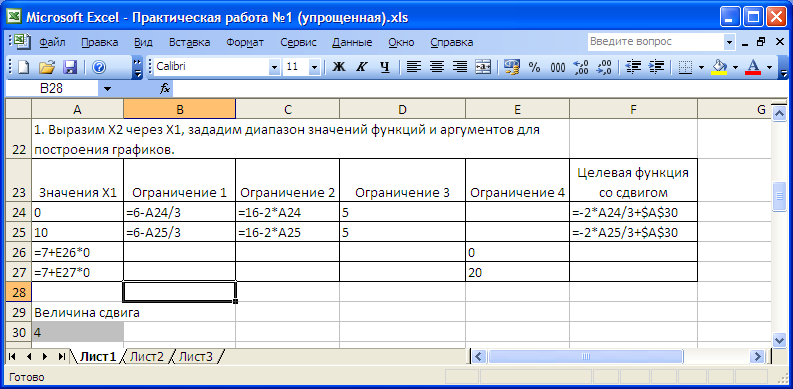
Task: Merge and center cells
Action: click(483, 67)
